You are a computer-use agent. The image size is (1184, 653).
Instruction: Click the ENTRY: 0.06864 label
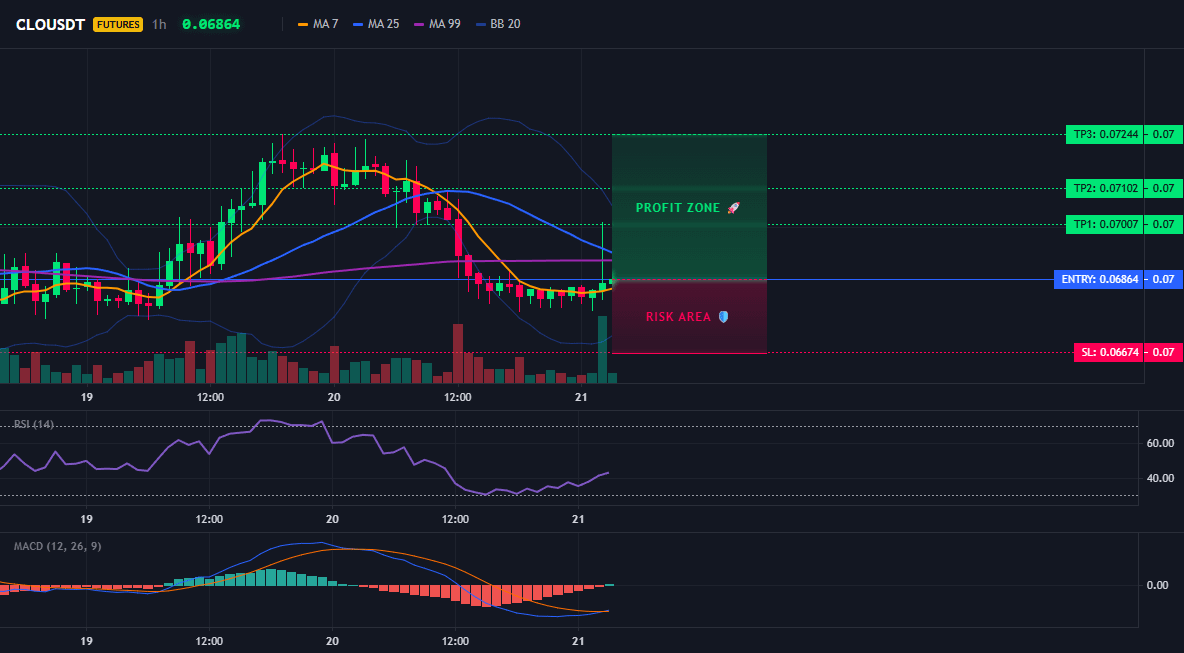pos(1097,279)
